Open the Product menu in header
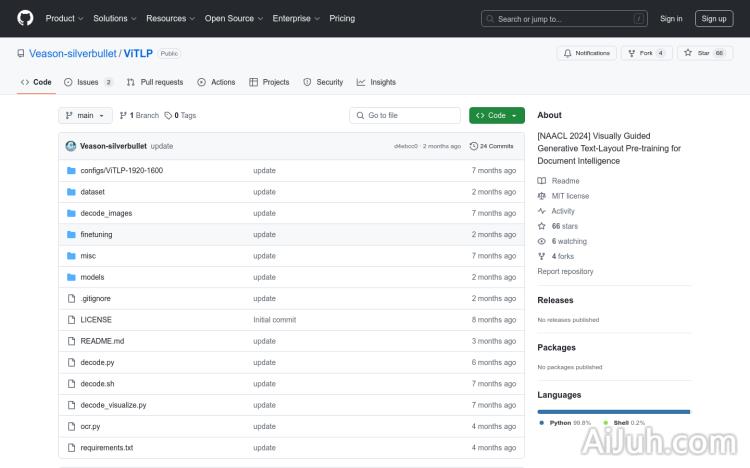This screenshot has width=750, height=468. 64,18
